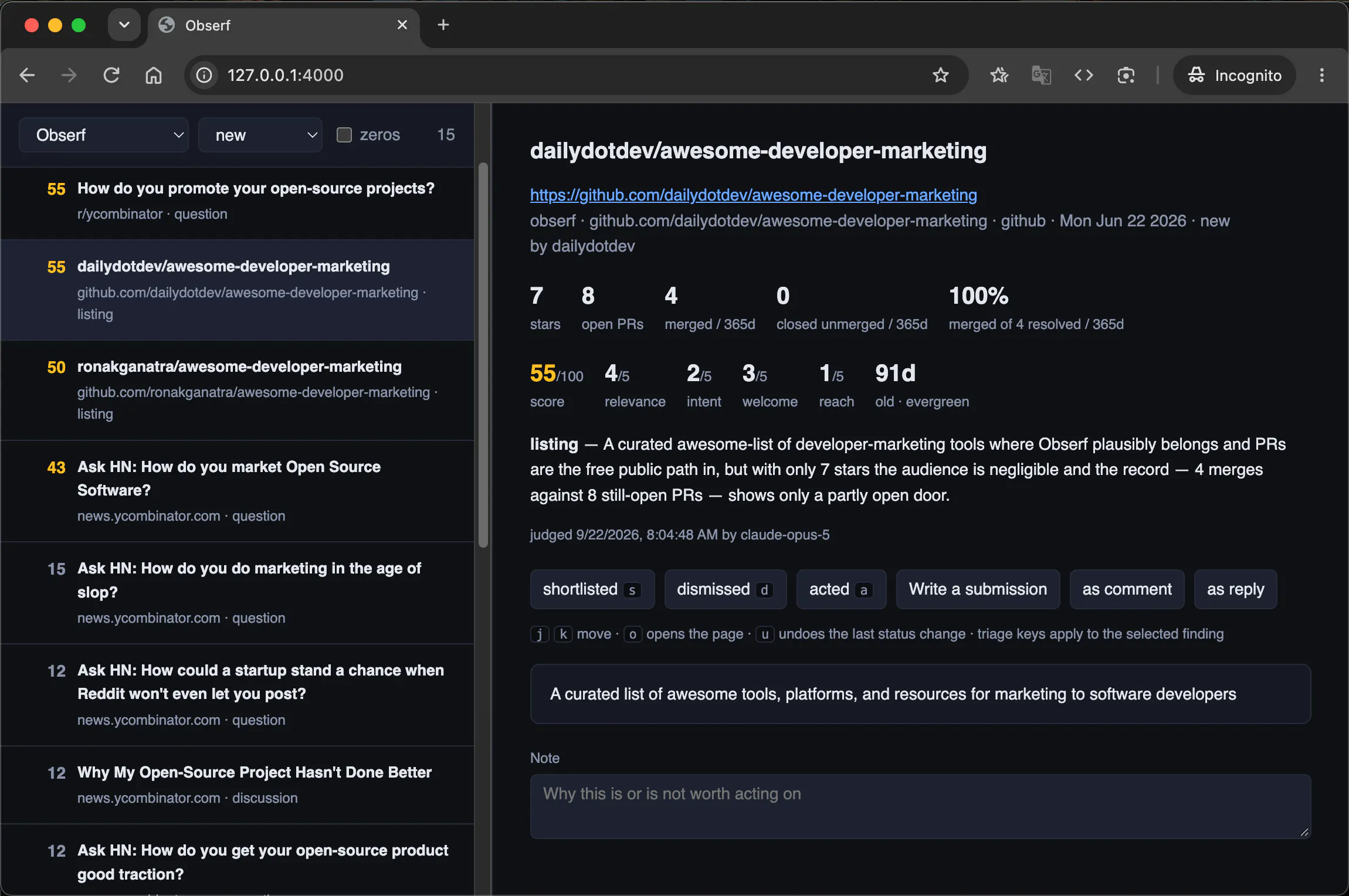Close the Obserf tab
The image size is (1349, 896).
[402, 25]
